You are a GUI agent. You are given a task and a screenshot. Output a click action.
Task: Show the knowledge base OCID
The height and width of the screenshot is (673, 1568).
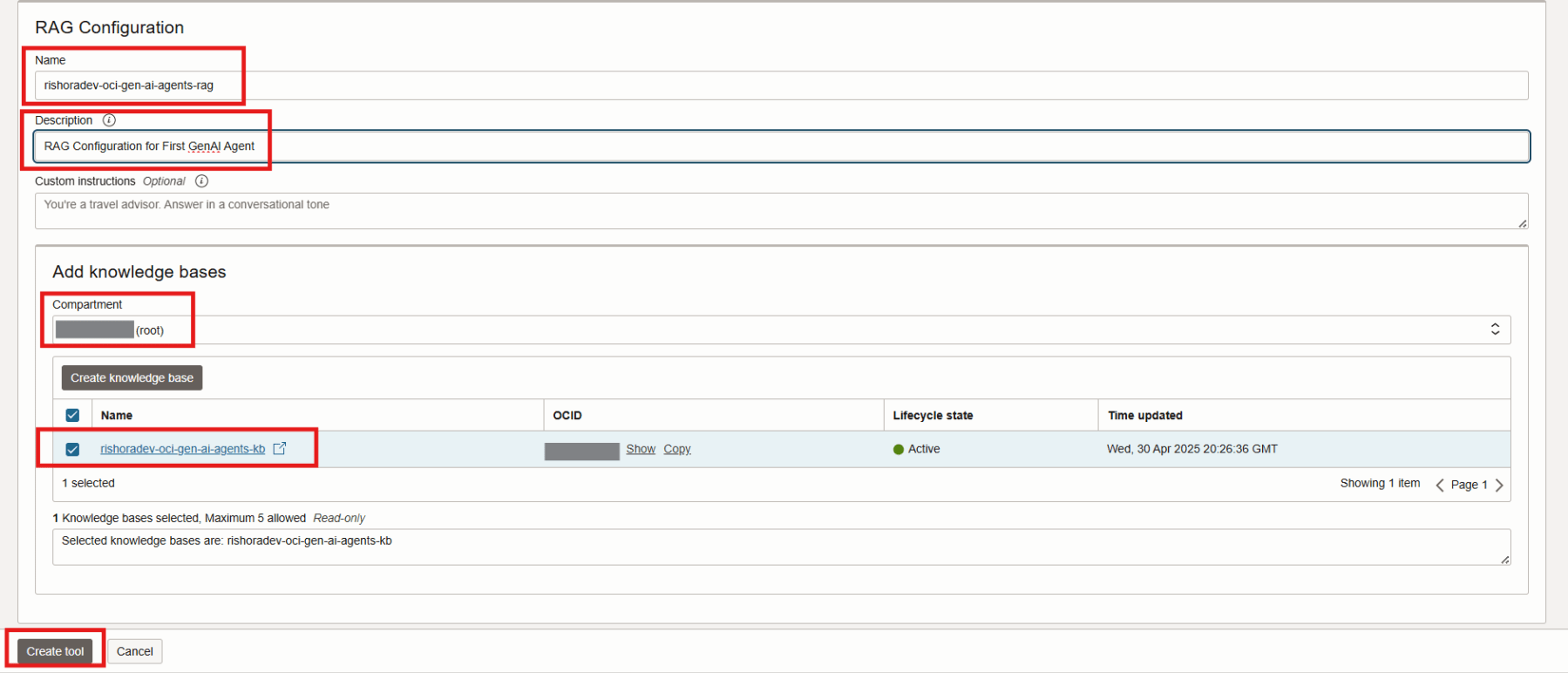[x=640, y=449]
